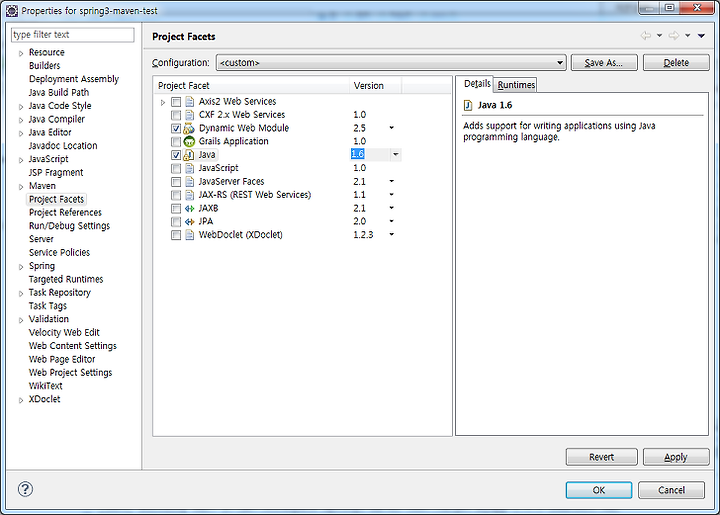Click the Project Facet column header
This screenshot has width=720, height=515.
click(x=251, y=85)
